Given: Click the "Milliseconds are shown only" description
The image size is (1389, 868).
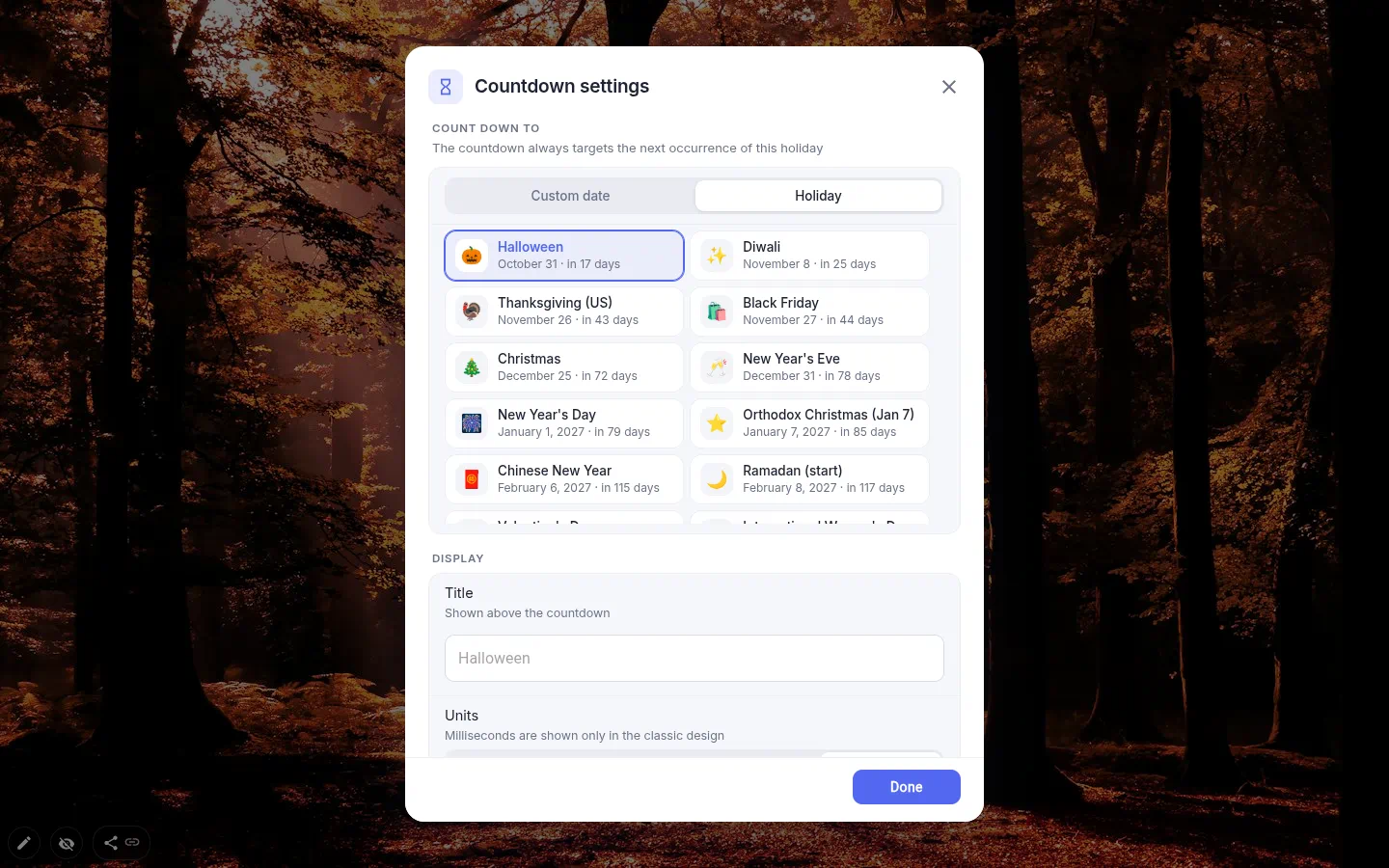Looking at the screenshot, I should coord(585,736).
